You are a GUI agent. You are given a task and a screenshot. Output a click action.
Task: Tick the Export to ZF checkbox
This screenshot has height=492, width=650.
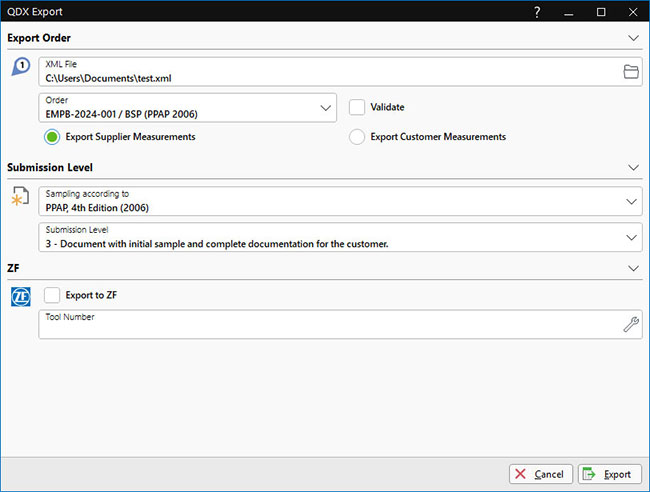tap(52, 294)
